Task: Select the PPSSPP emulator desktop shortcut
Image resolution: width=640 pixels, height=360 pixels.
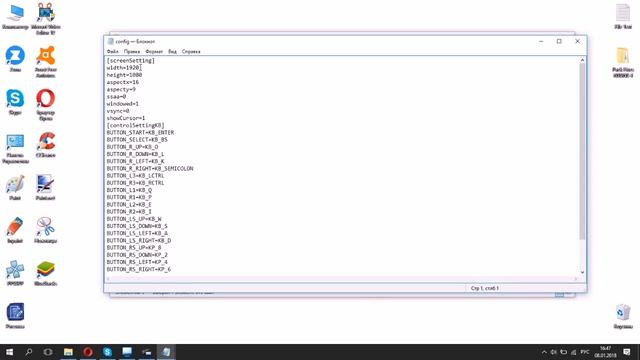Action: click(x=15, y=273)
